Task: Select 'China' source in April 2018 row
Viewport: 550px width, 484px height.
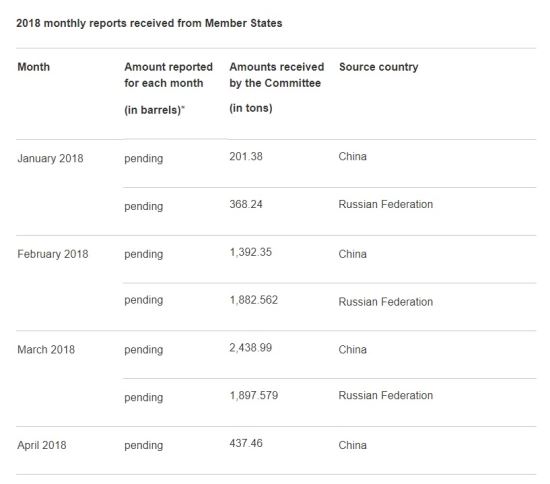Action: [353, 445]
